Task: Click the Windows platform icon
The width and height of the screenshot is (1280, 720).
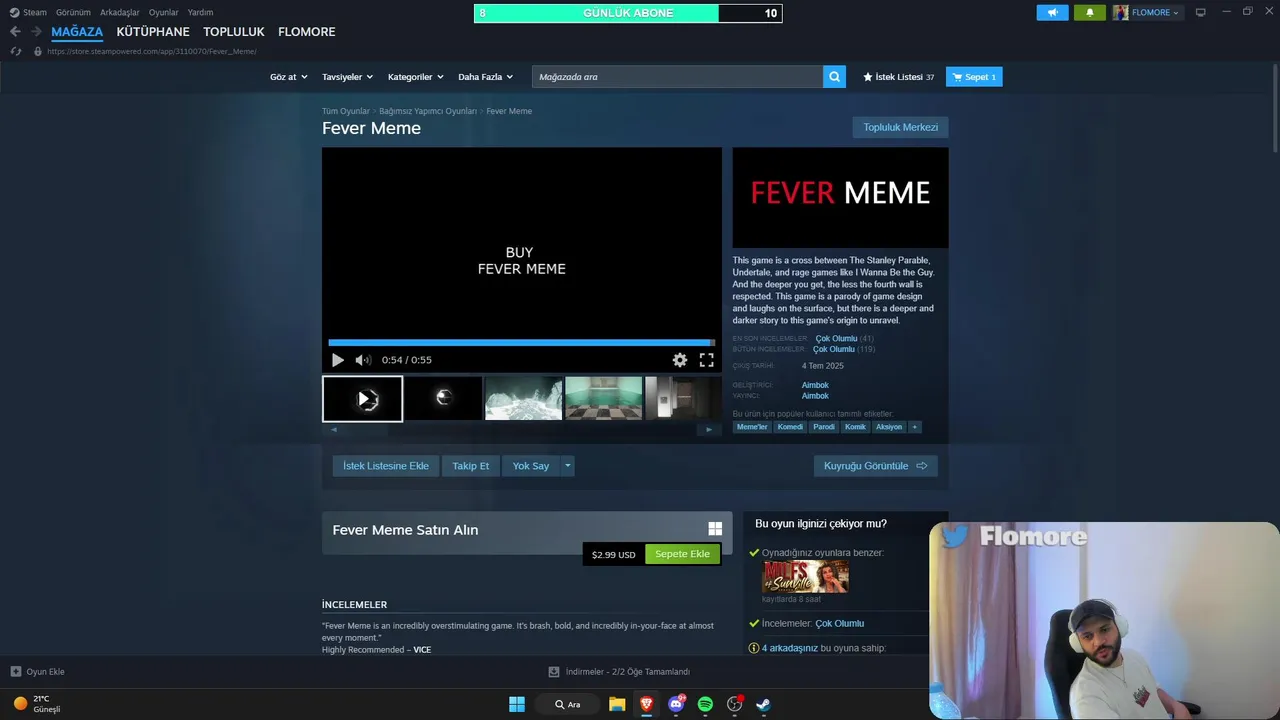Action: coord(715,529)
